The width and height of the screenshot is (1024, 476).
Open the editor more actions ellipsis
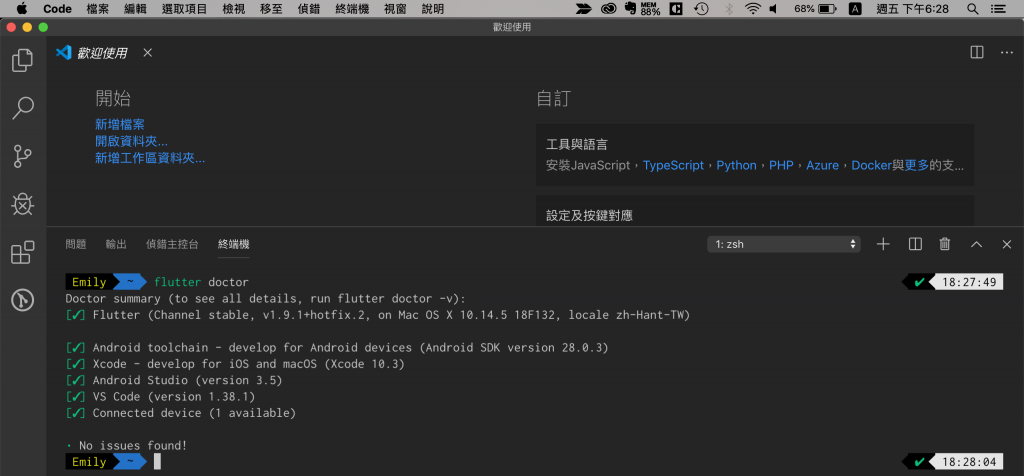click(x=1006, y=53)
